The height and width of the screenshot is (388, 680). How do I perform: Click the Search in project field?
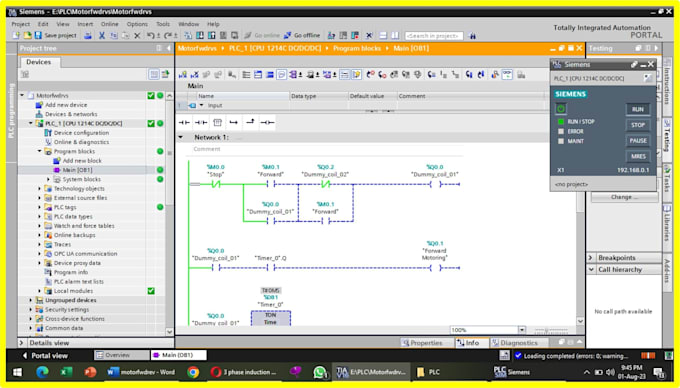tap(434, 36)
